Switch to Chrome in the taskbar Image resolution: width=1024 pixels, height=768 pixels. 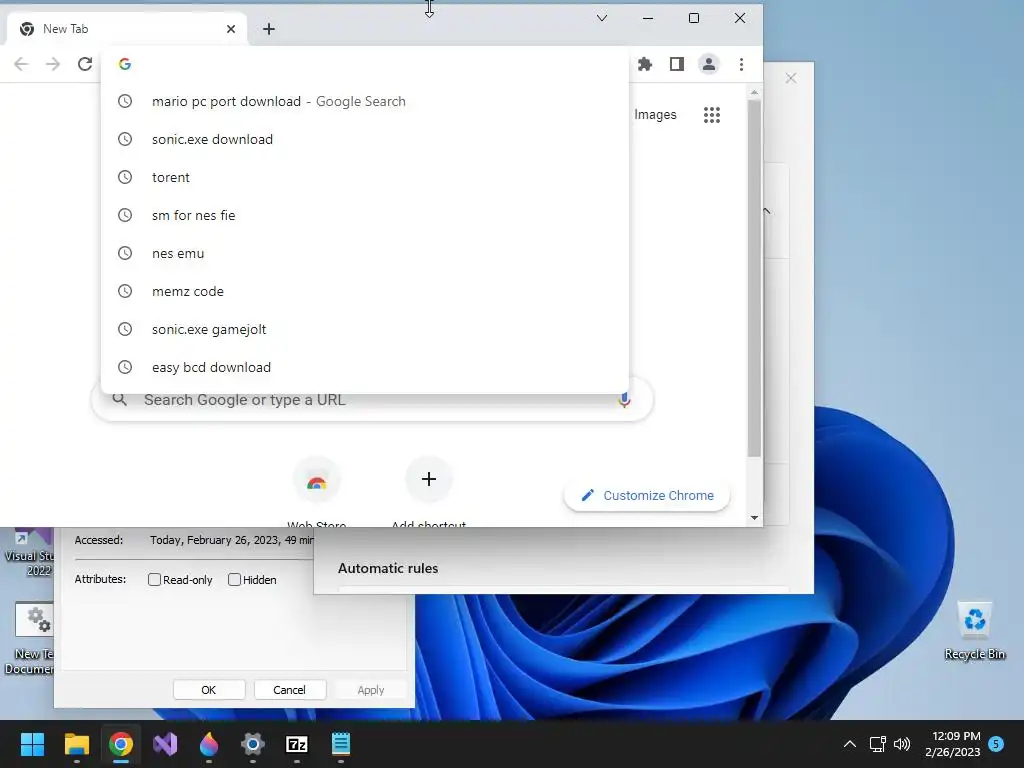121,744
